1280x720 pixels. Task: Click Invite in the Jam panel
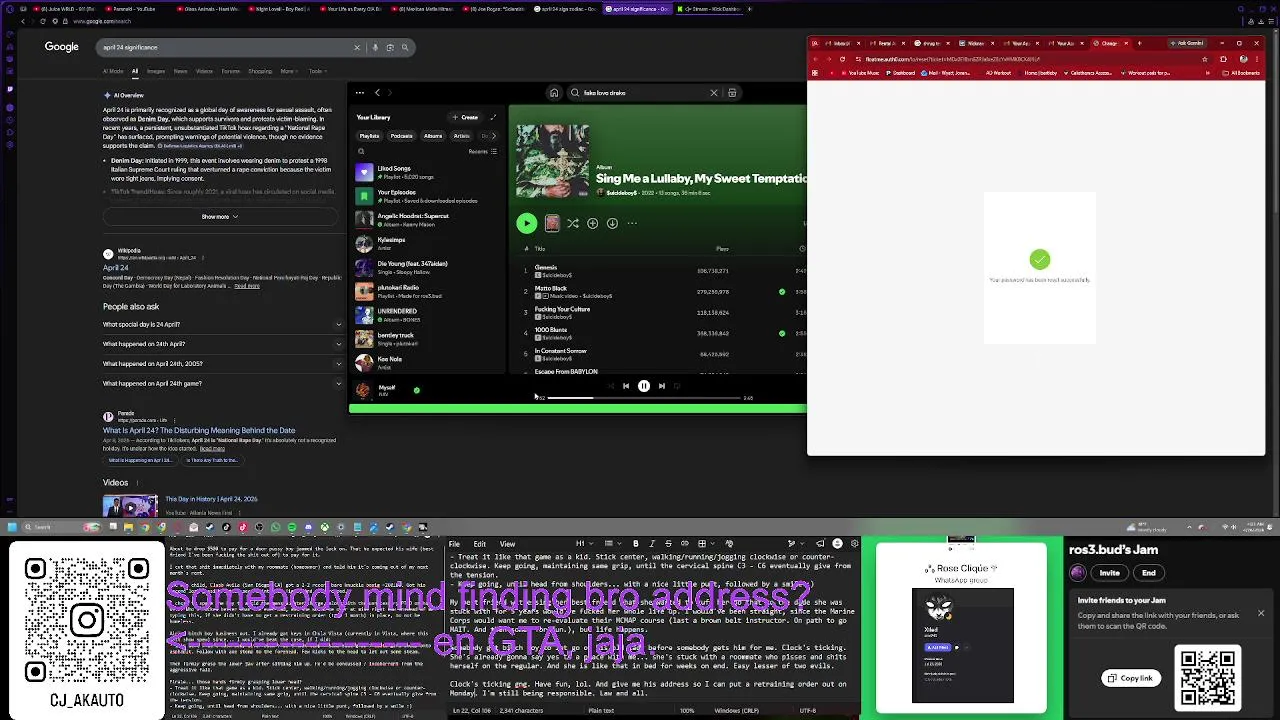click(x=1110, y=573)
